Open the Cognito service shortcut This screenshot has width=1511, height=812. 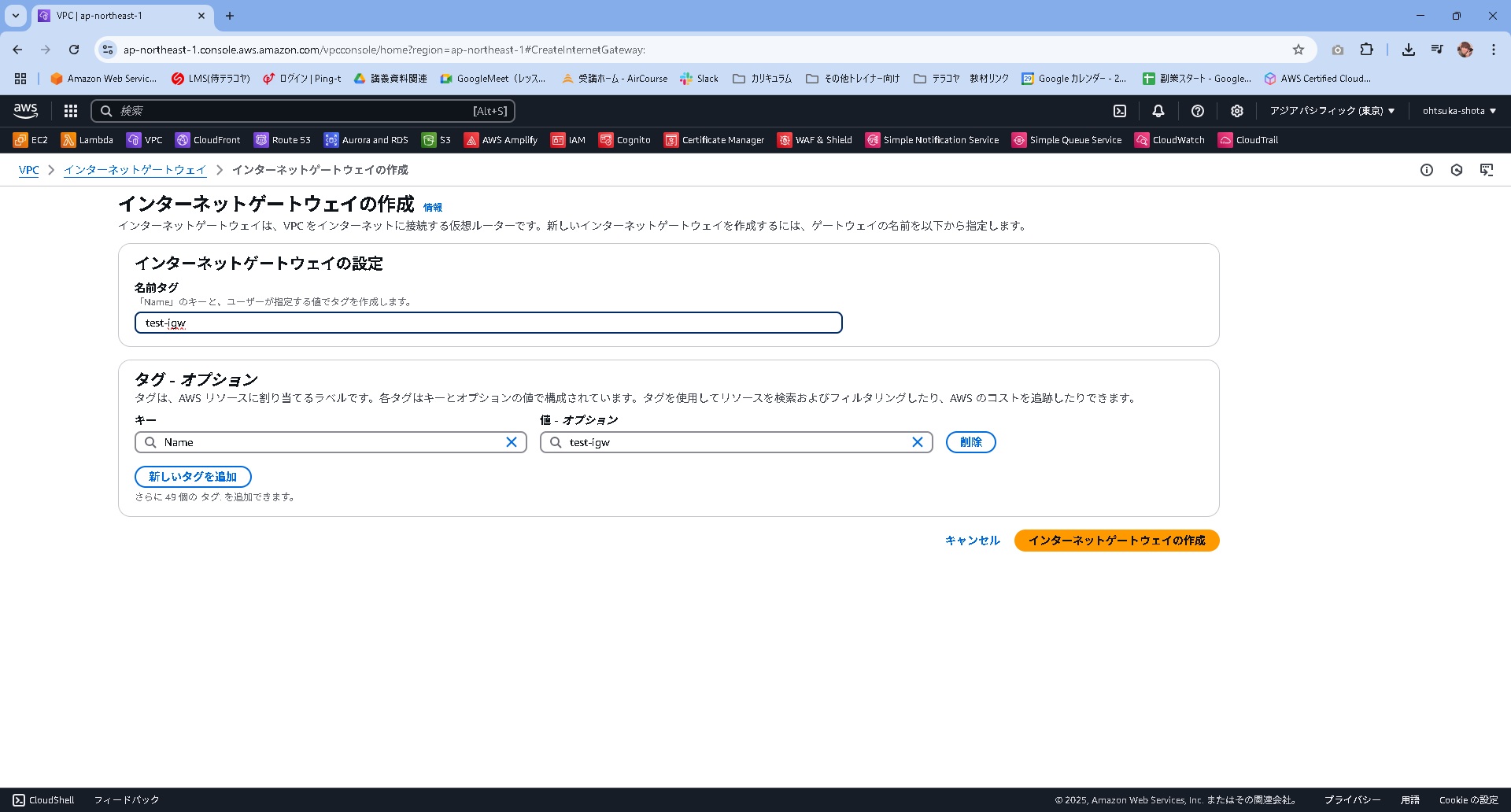click(625, 139)
